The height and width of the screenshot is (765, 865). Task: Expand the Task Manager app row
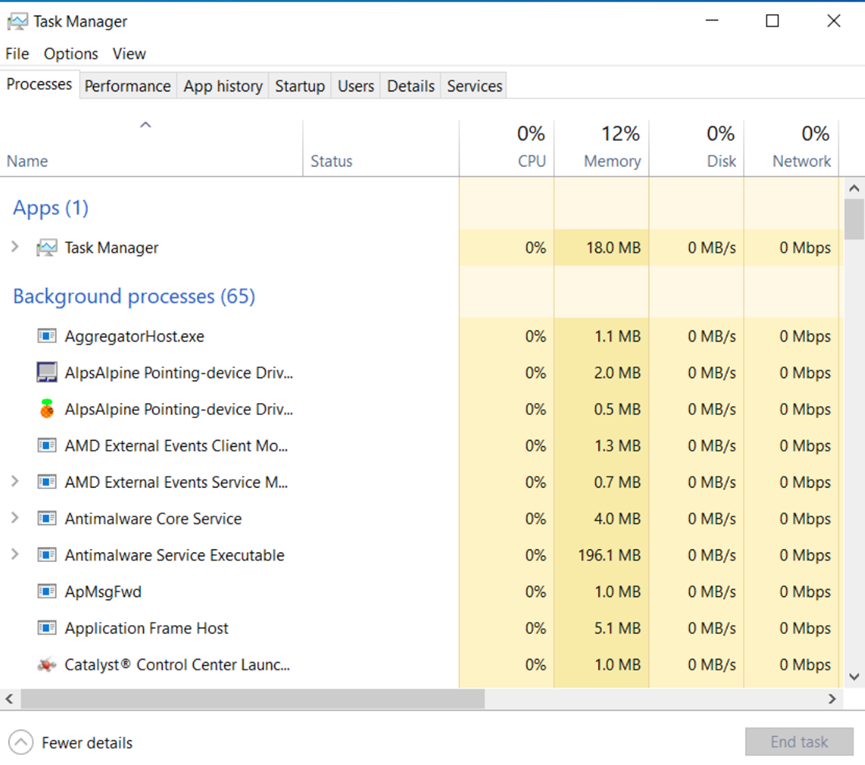(15, 247)
